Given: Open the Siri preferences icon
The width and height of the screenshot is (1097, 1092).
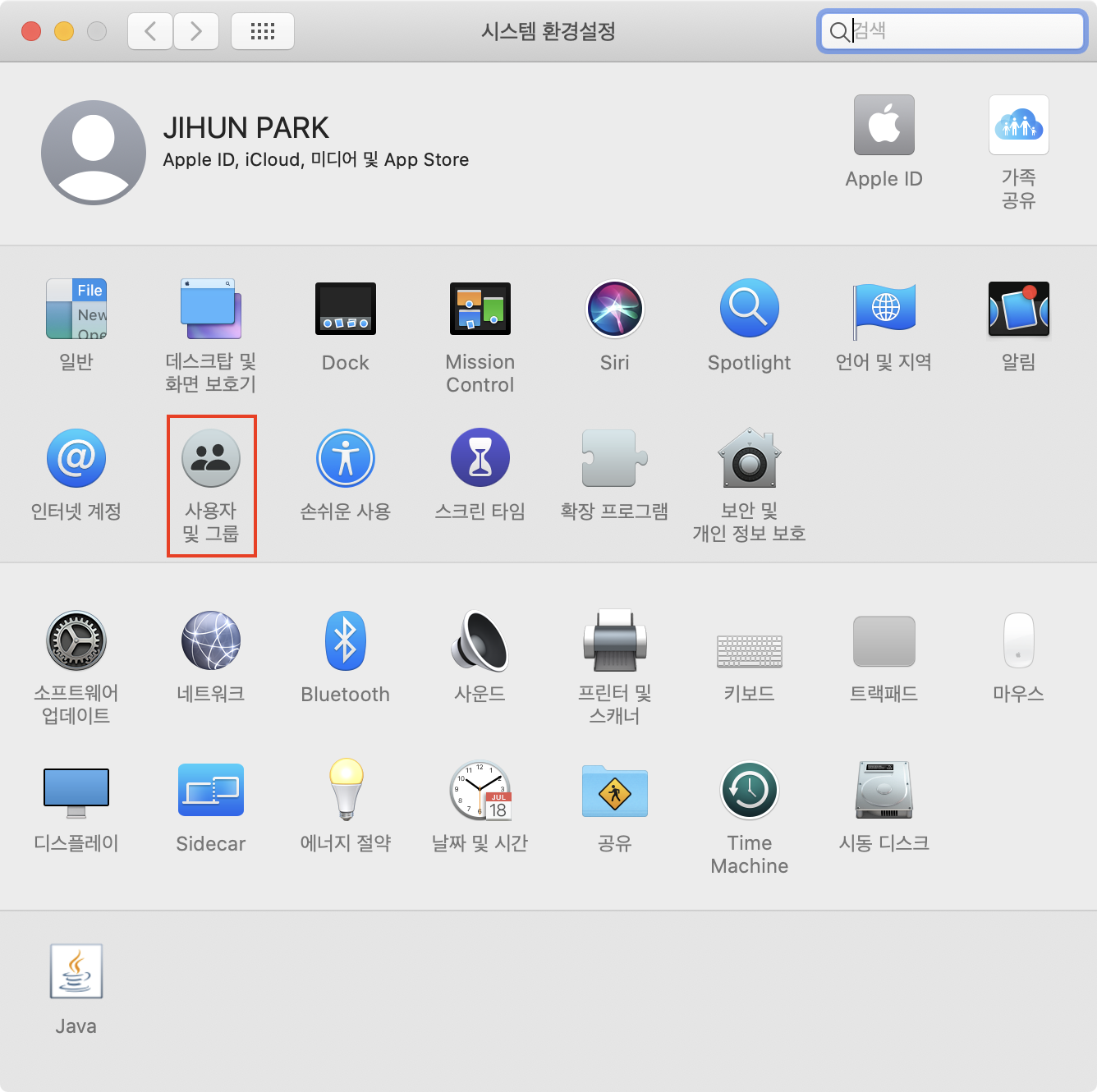Looking at the screenshot, I should click(615, 309).
